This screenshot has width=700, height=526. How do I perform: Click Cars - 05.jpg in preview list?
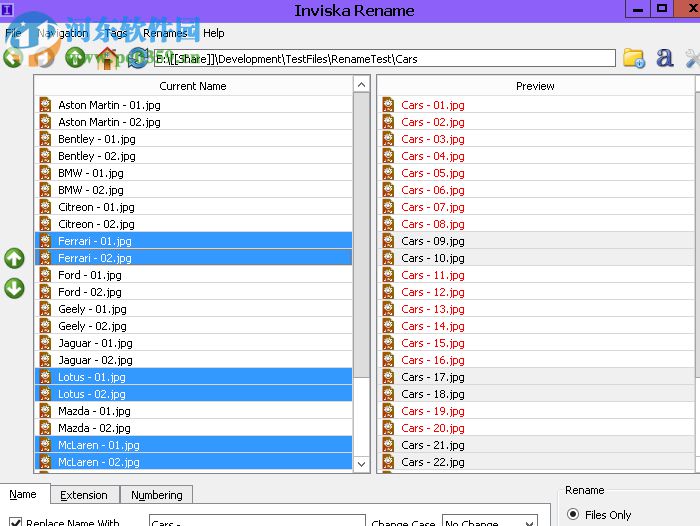tap(536, 172)
